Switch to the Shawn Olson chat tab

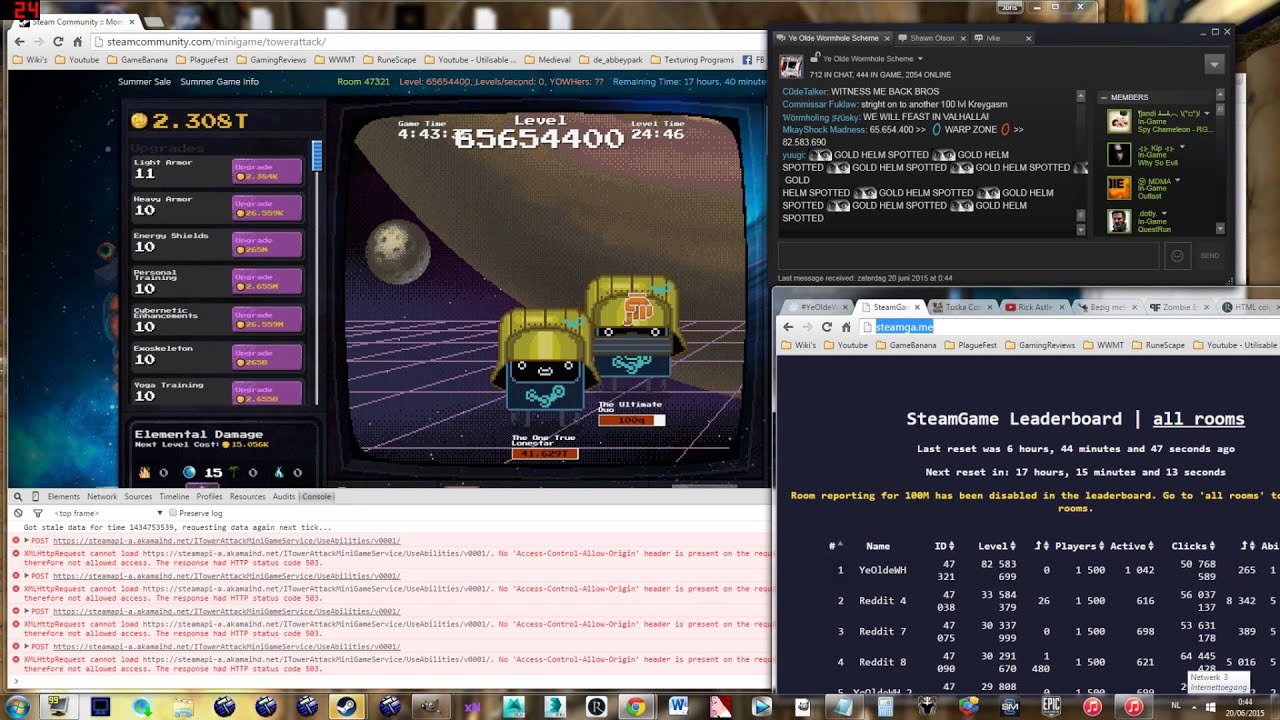click(x=930, y=38)
